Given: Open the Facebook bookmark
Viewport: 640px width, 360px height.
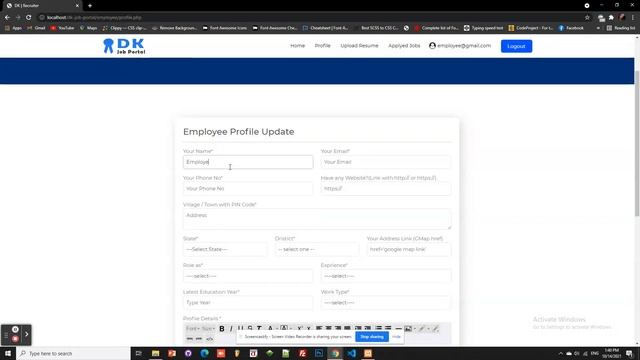Looking at the screenshot, I should coord(571,28).
